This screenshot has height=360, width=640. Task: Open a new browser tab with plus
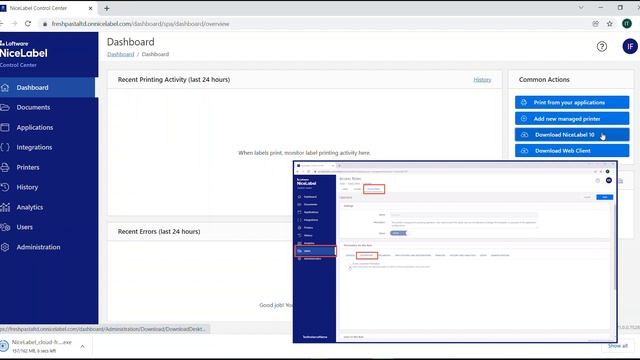click(x=107, y=8)
